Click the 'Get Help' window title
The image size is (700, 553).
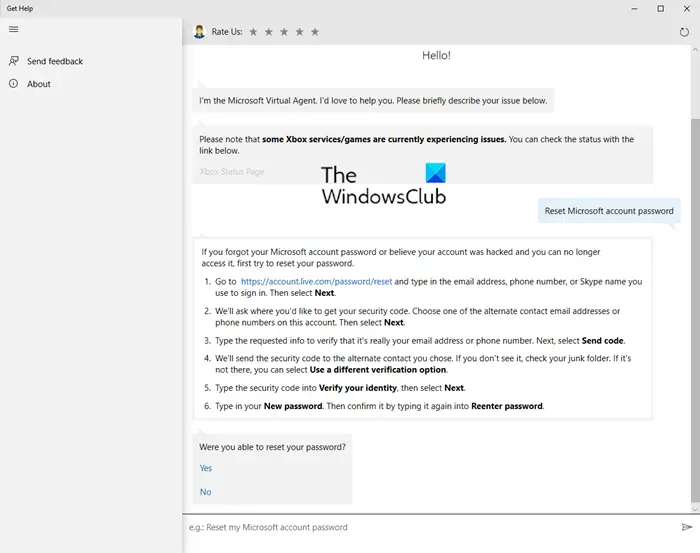pyautogui.click(x=20, y=8)
